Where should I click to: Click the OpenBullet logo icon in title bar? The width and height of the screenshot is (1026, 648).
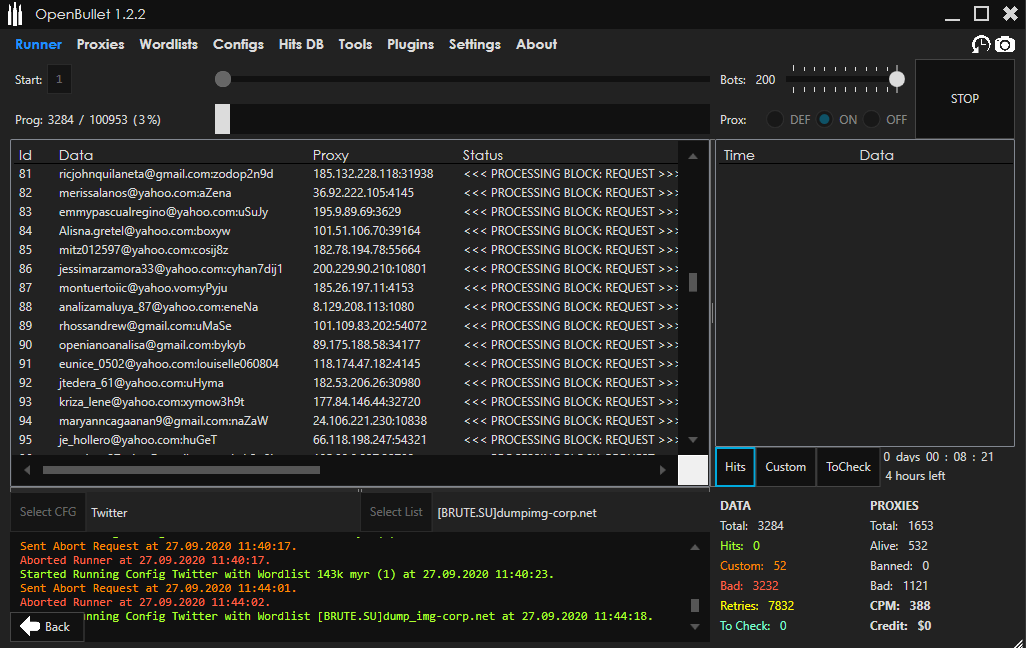[x=14, y=14]
